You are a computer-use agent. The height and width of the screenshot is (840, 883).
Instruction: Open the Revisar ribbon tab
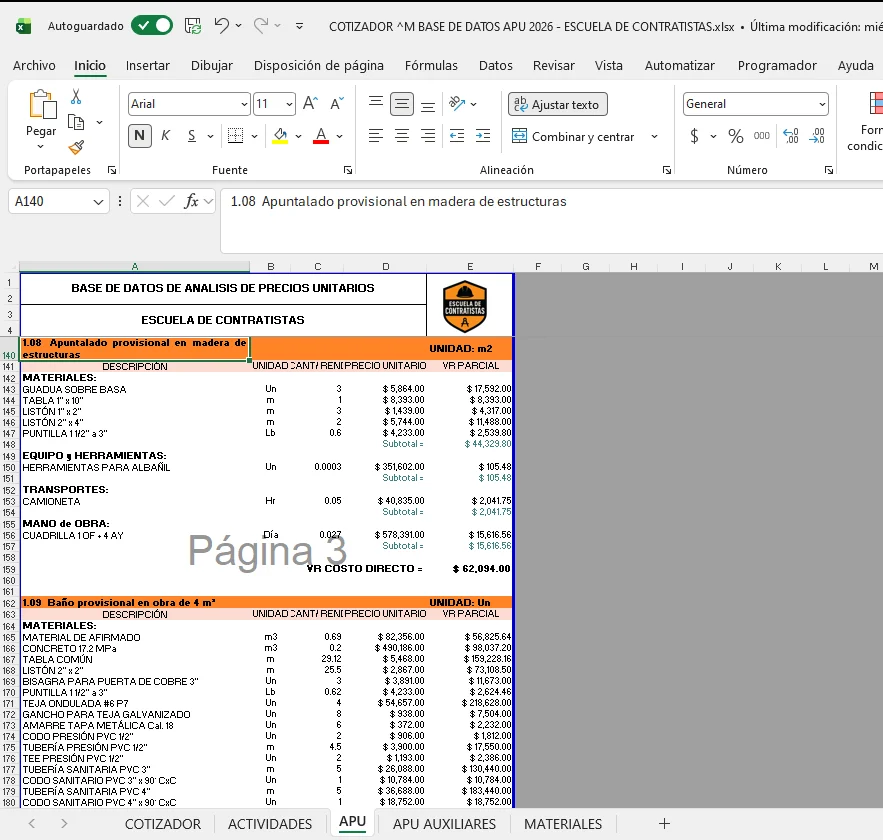tap(554, 66)
